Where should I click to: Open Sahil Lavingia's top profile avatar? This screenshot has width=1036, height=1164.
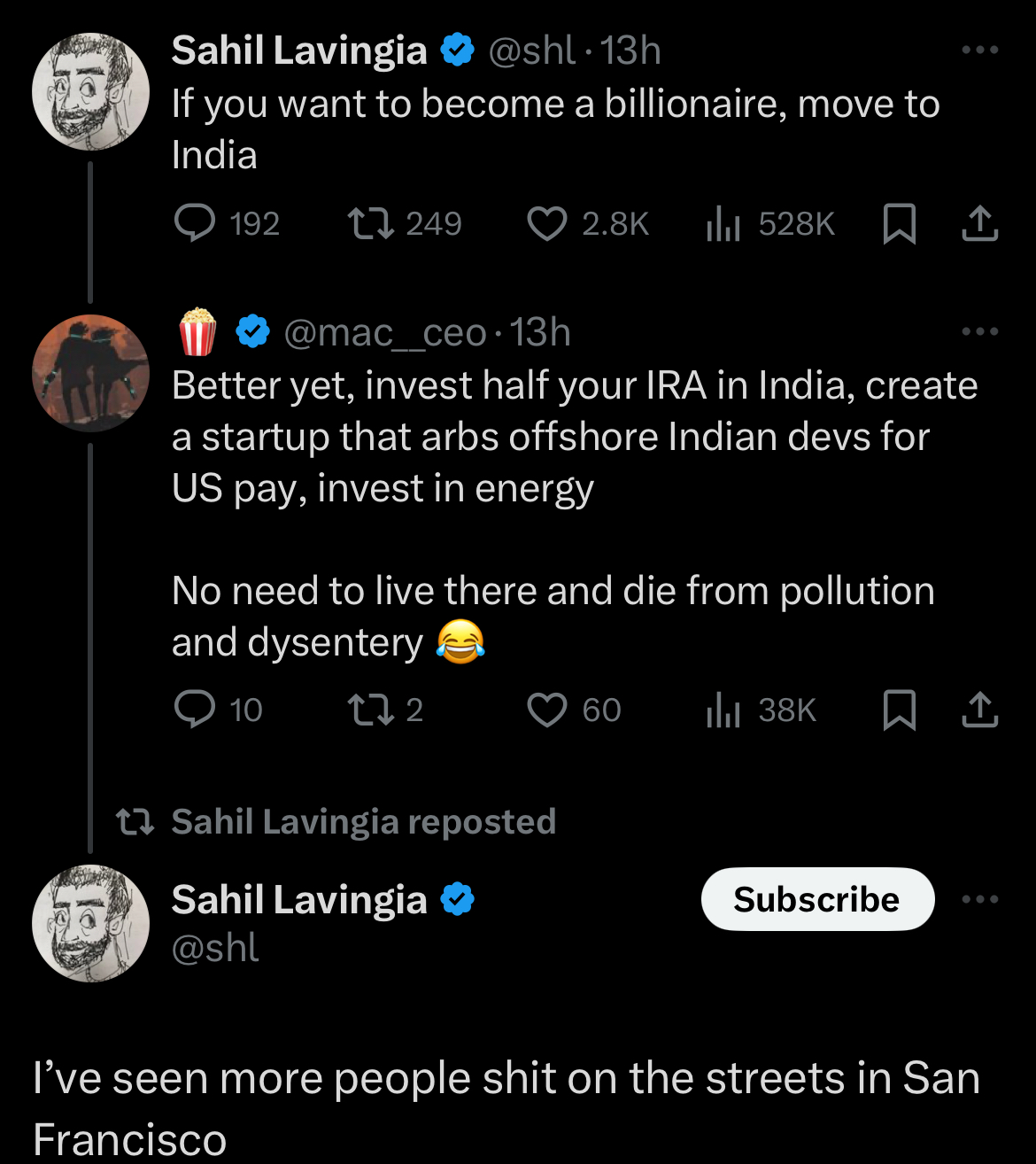[x=90, y=91]
